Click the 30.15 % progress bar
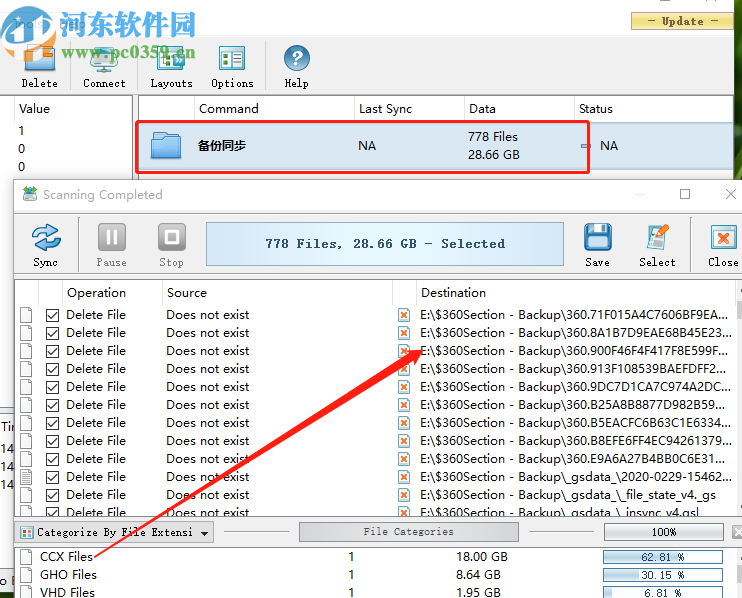The image size is (742, 598). click(662, 575)
